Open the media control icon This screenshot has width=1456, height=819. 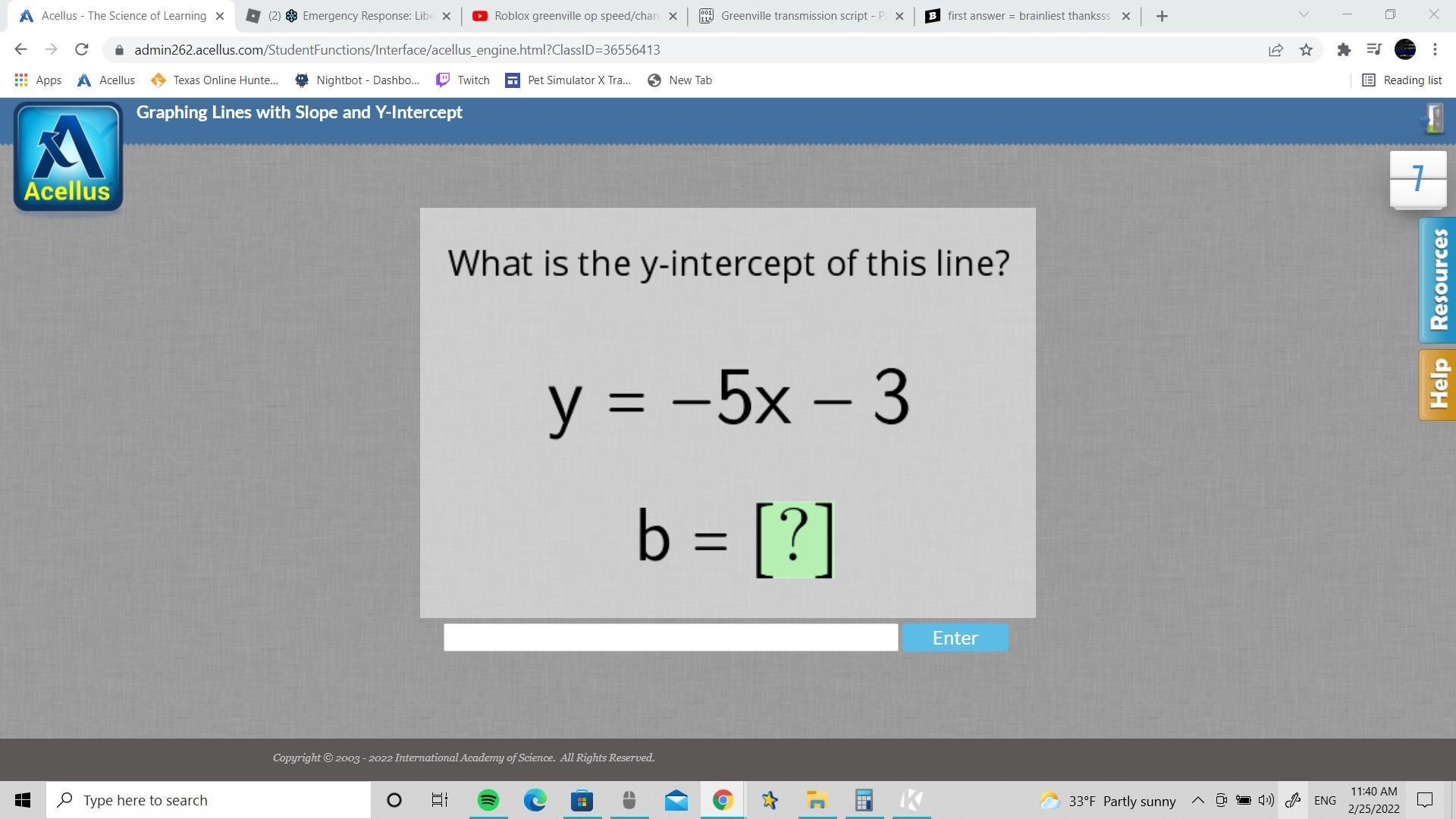point(1373,50)
